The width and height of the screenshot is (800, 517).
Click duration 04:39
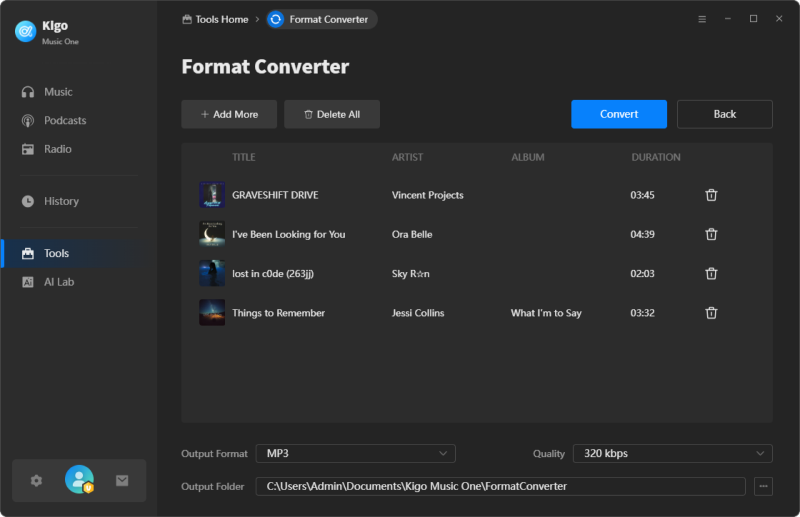tap(642, 234)
